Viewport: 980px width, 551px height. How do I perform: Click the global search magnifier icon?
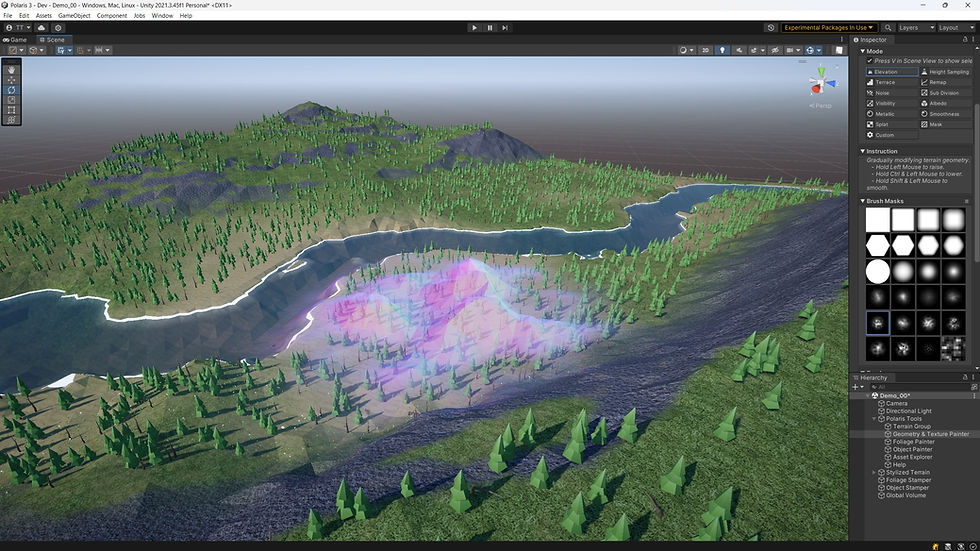coord(888,27)
